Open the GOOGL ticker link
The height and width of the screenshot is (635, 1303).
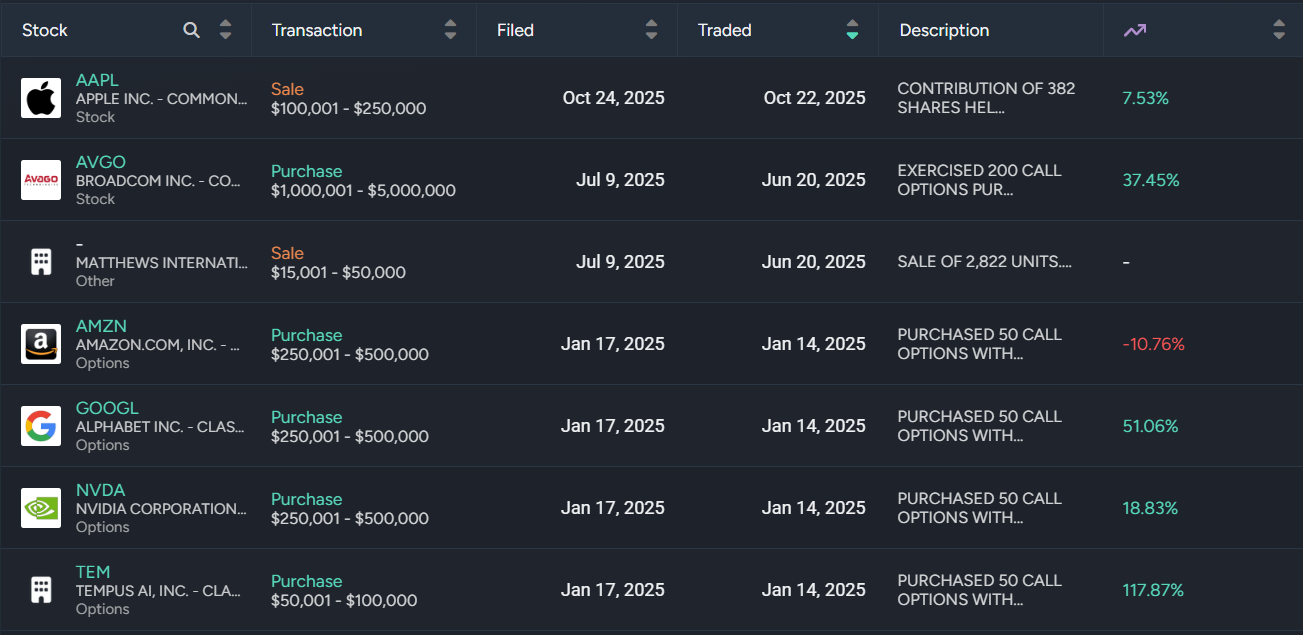[107, 408]
